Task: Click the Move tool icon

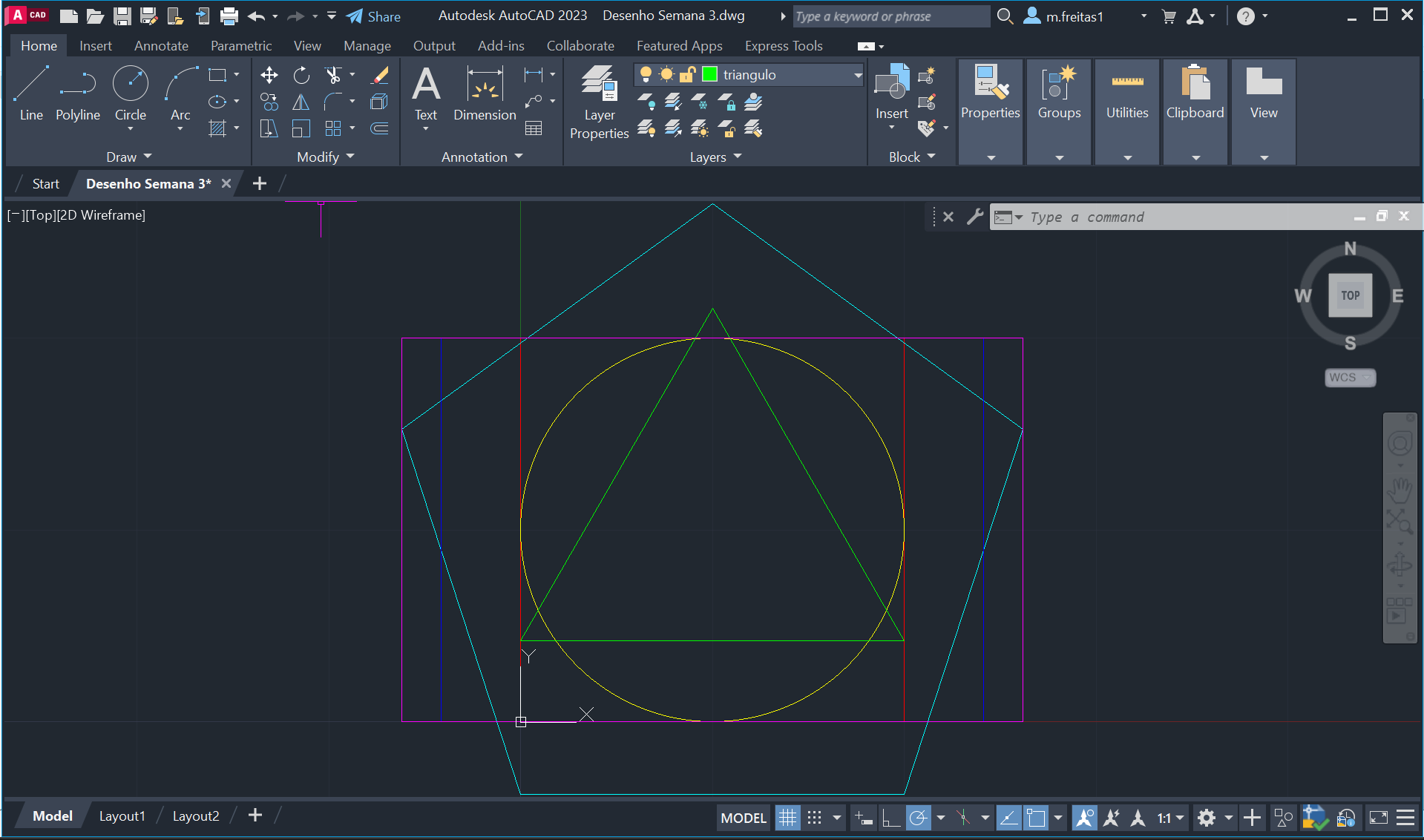Action: (x=269, y=75)
